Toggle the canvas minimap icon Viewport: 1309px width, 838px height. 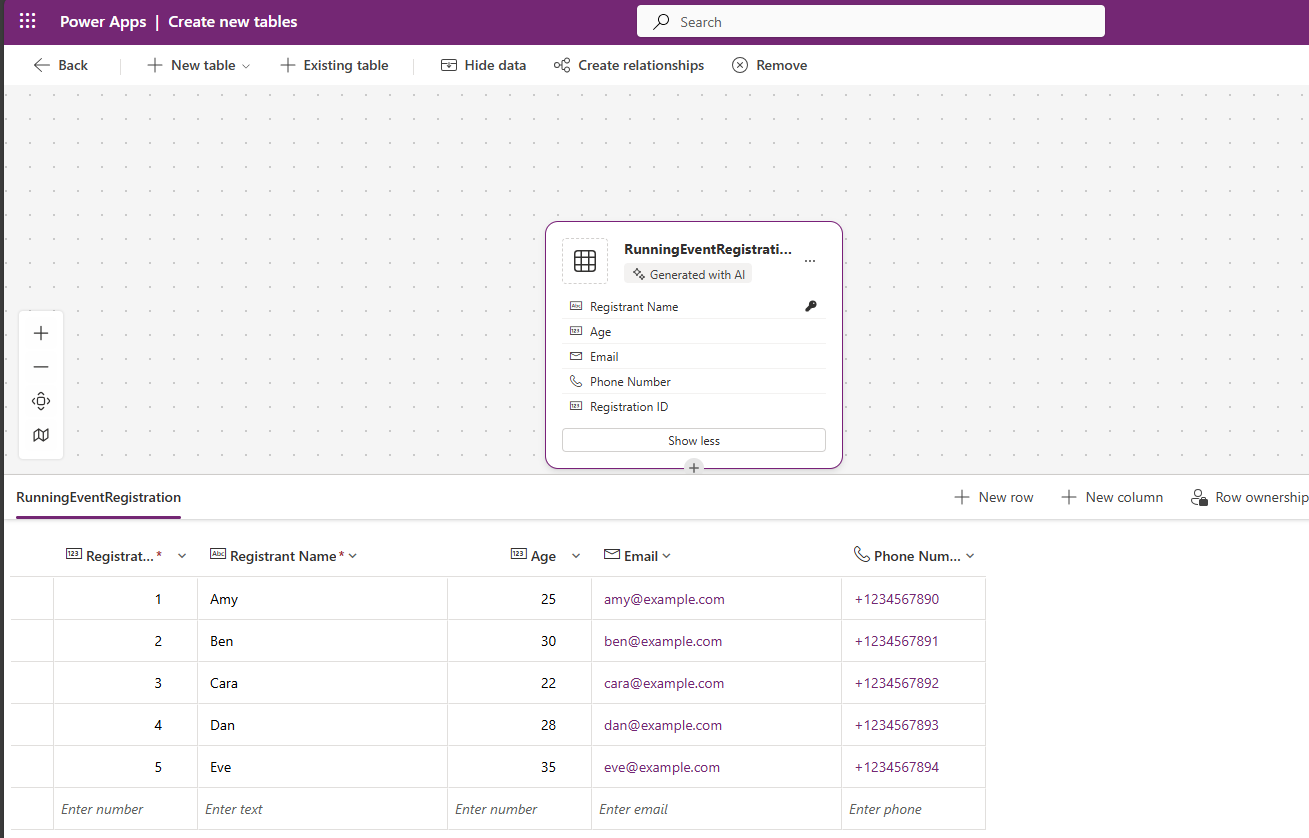pyautogui.click(x=41, y=435)
